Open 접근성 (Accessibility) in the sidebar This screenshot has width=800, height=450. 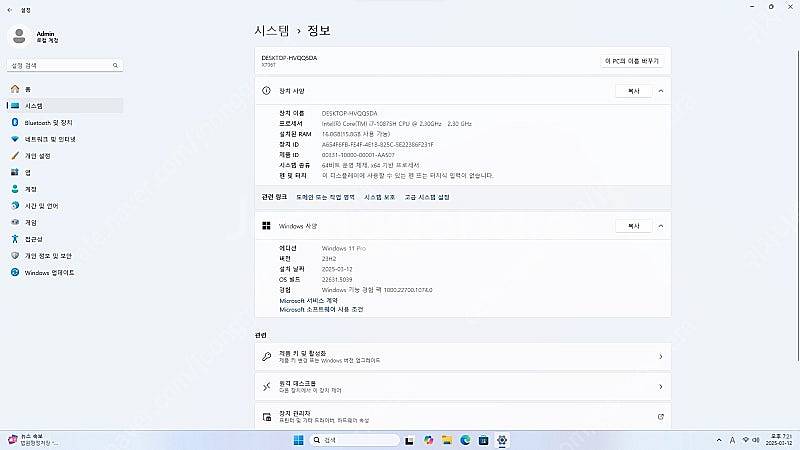[x=65, y=239]
